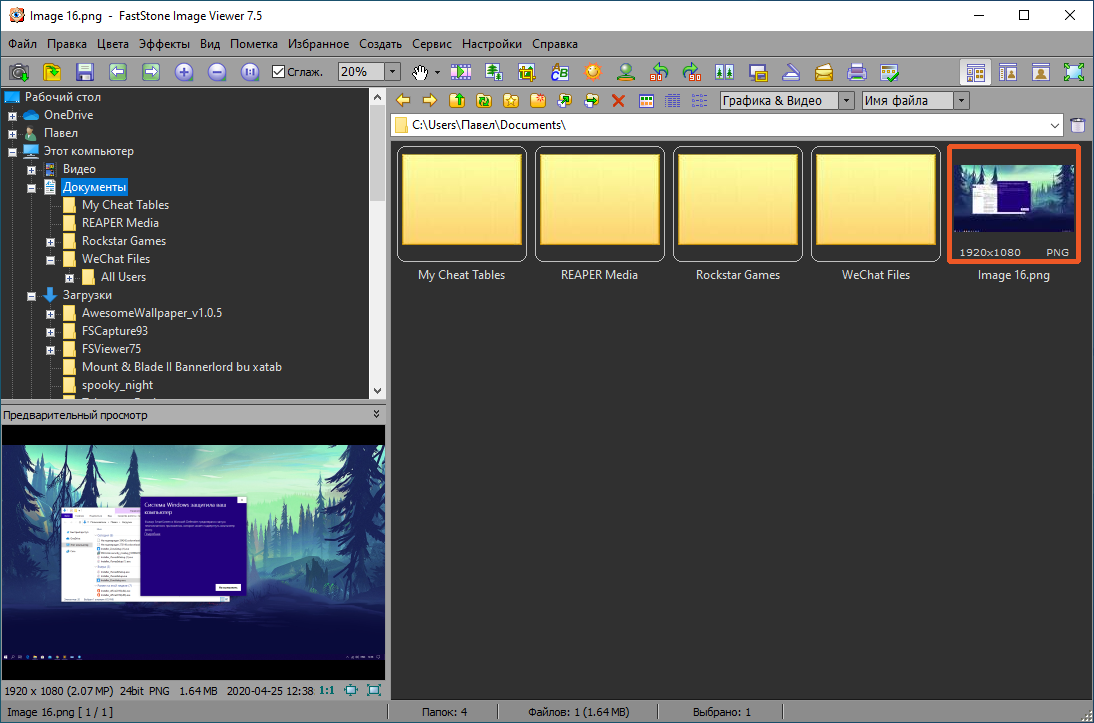Print the image using the printer icon
Viewport: 1094px width, 723px height.
857,72
